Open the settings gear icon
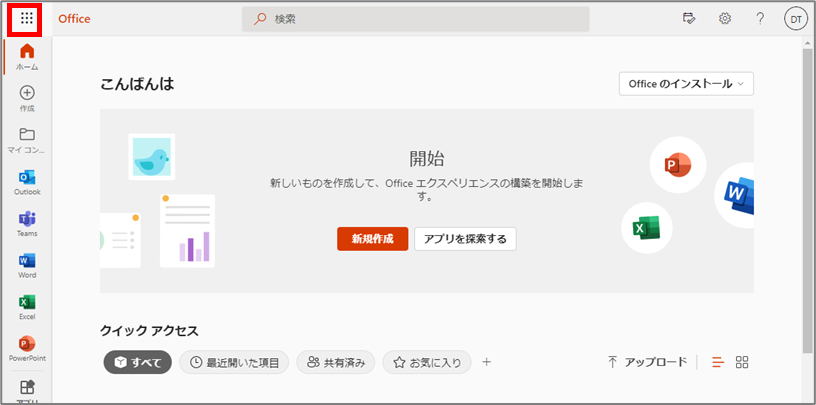 (724, 19)
